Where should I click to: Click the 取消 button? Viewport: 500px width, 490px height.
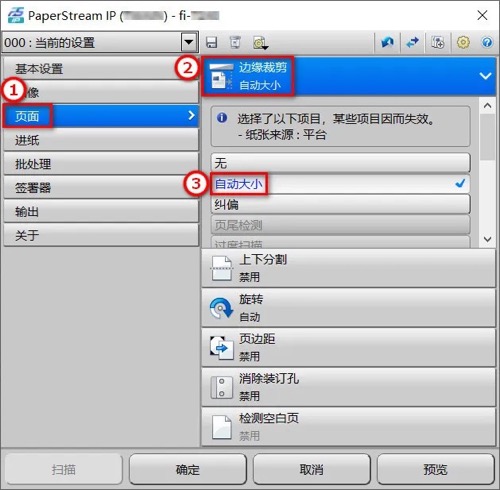312,470
